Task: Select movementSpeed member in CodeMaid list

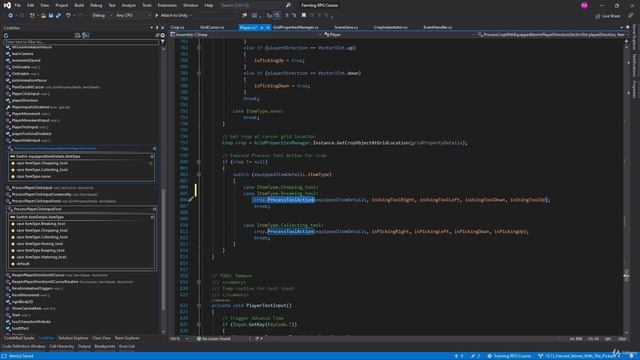Action: pyautogui.click(x=26, y=60)
